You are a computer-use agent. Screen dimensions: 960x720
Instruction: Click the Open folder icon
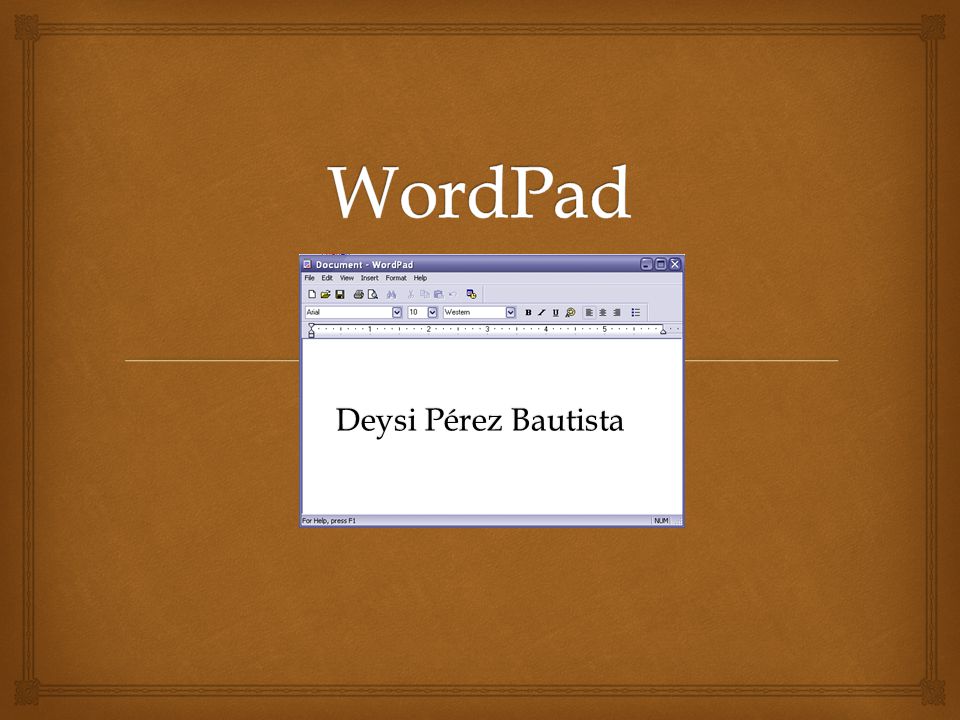(x=325, y=294)
